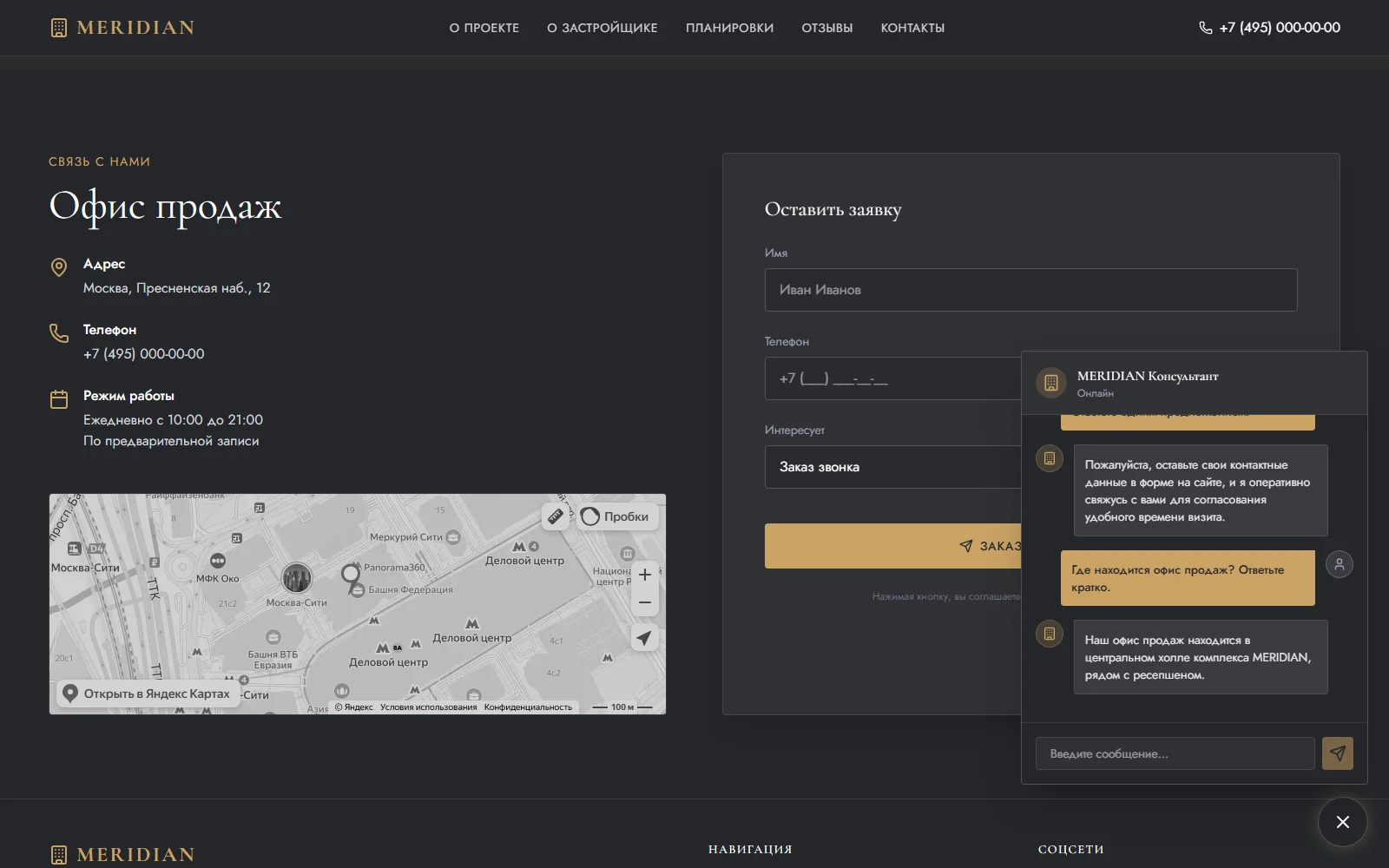Click the MERIDIAN Консультант avatar icon

[x=1051, y=383]
